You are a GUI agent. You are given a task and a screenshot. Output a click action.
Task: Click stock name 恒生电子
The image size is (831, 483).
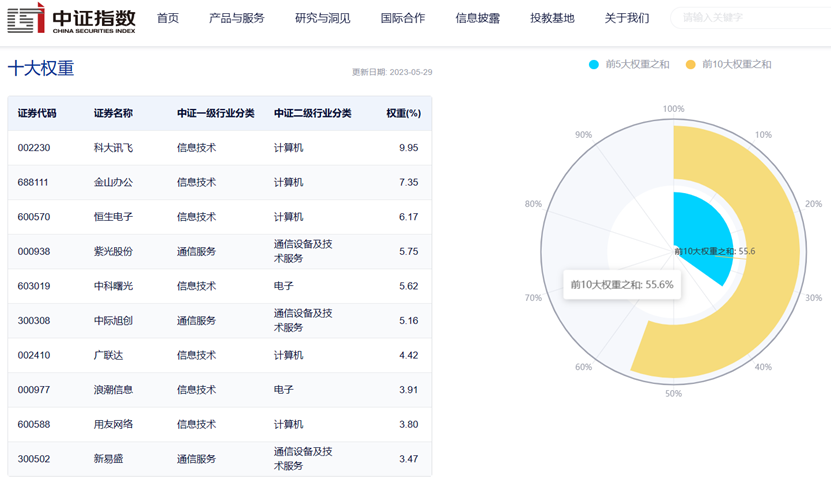113,217
